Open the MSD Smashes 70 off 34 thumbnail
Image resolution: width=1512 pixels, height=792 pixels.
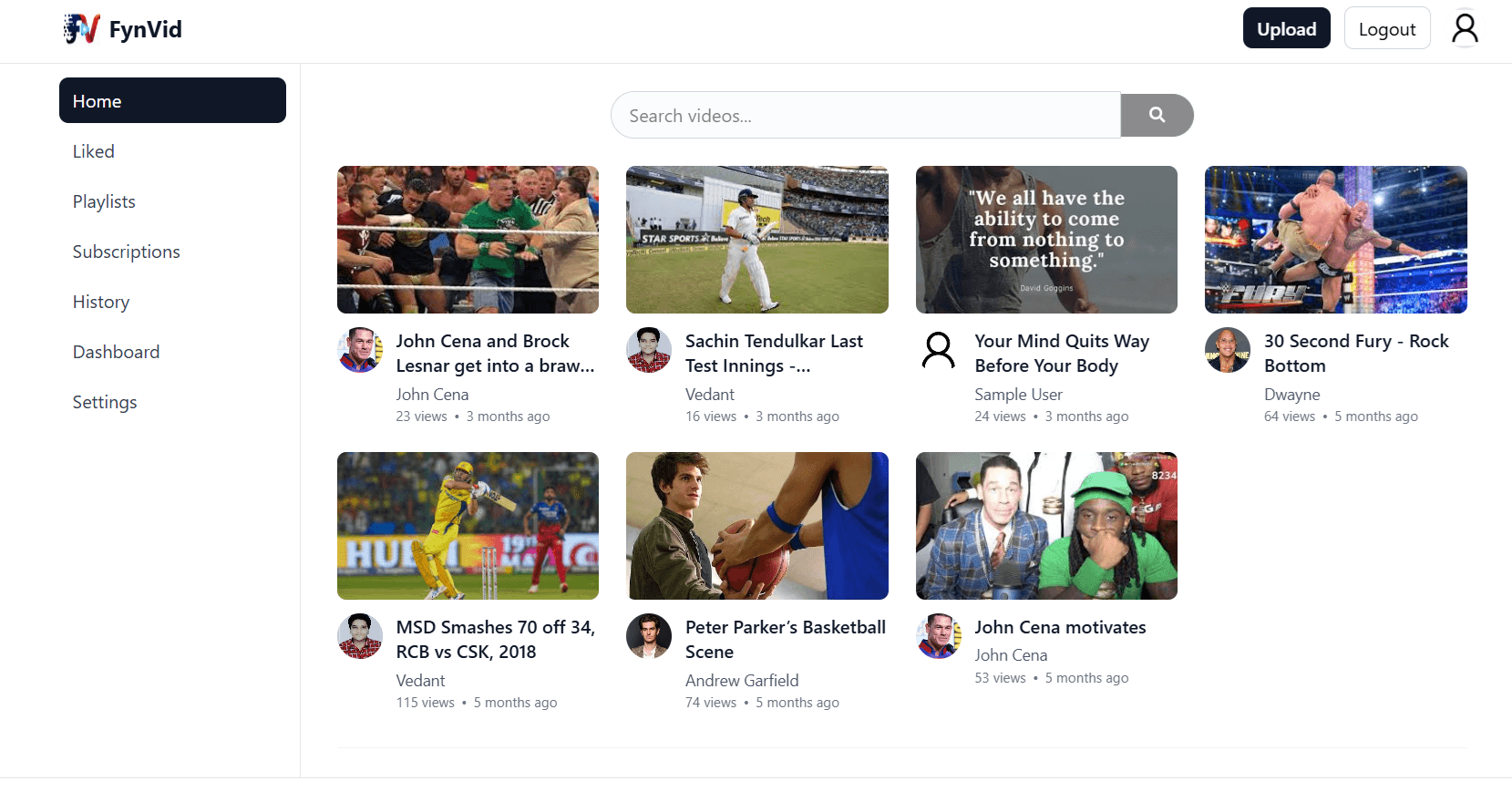(x=468, y=526)
